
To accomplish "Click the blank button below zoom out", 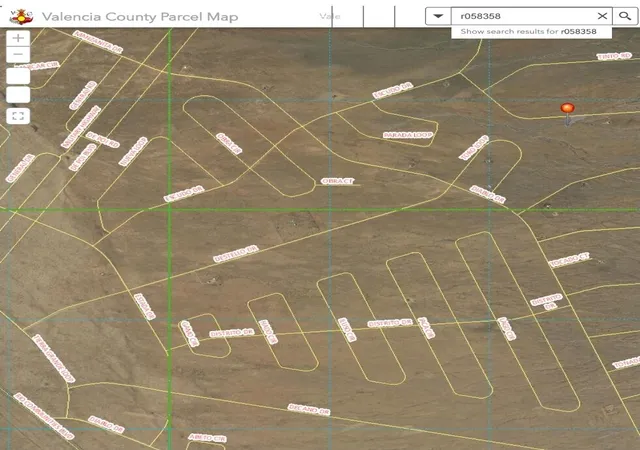I will coord(18,76).
